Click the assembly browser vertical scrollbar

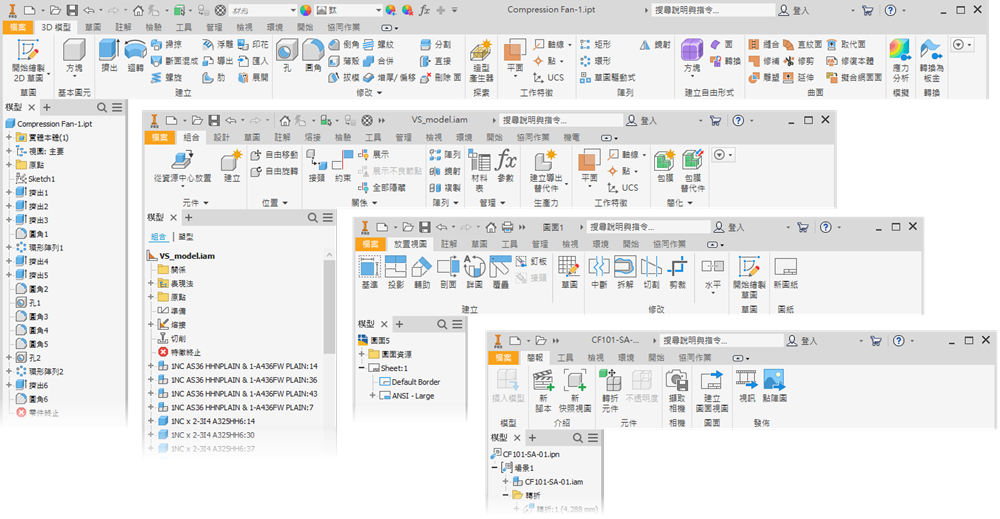tap(330, 306)
